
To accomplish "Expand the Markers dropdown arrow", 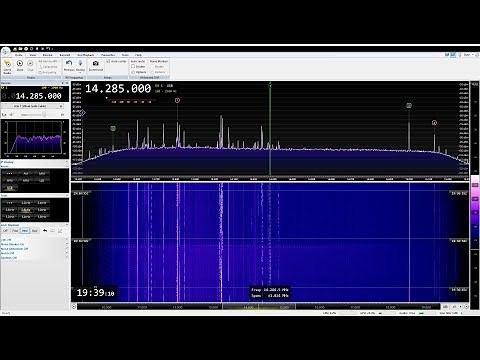I will click(80, 72).
